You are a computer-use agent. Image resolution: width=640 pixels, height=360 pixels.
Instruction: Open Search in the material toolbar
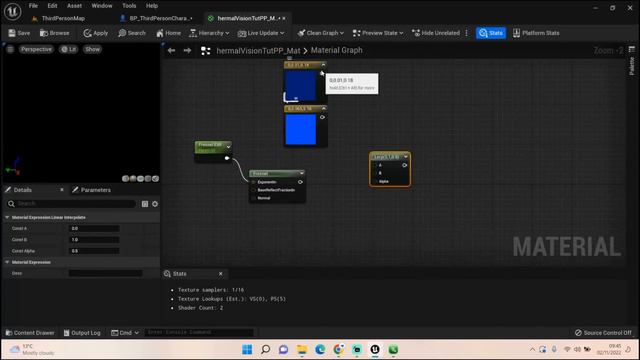pos(132,33)
